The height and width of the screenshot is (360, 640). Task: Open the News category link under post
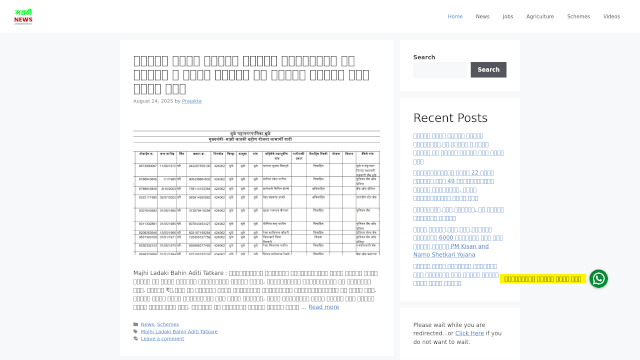pos(147,324)
